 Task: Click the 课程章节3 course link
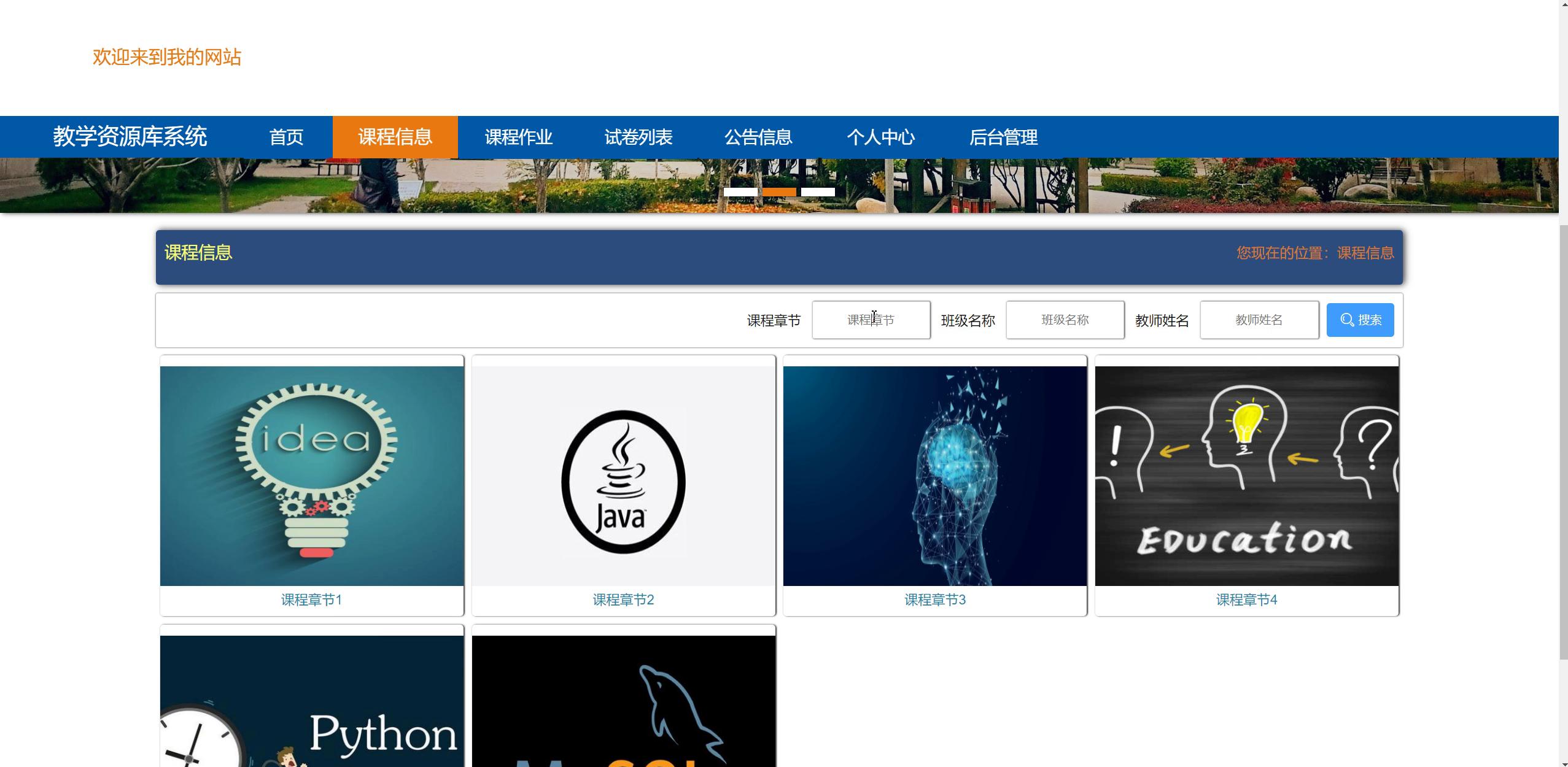pyautogui.click(x=934, y=599)
